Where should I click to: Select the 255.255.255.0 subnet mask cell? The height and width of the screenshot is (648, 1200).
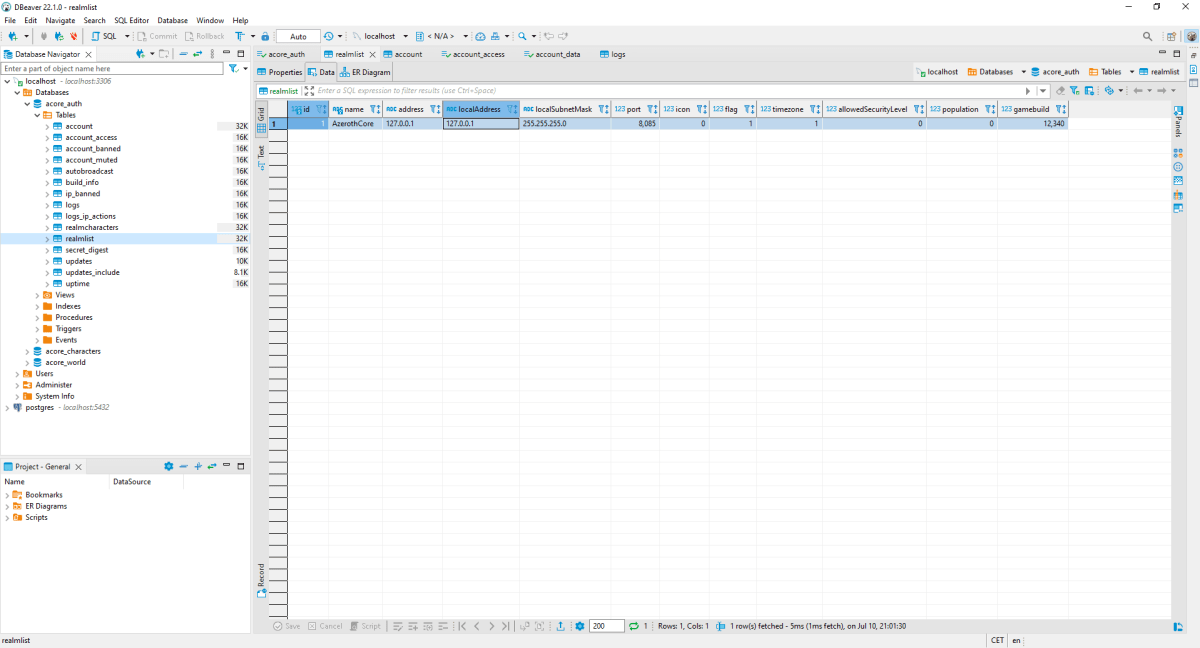pos(566,124)
